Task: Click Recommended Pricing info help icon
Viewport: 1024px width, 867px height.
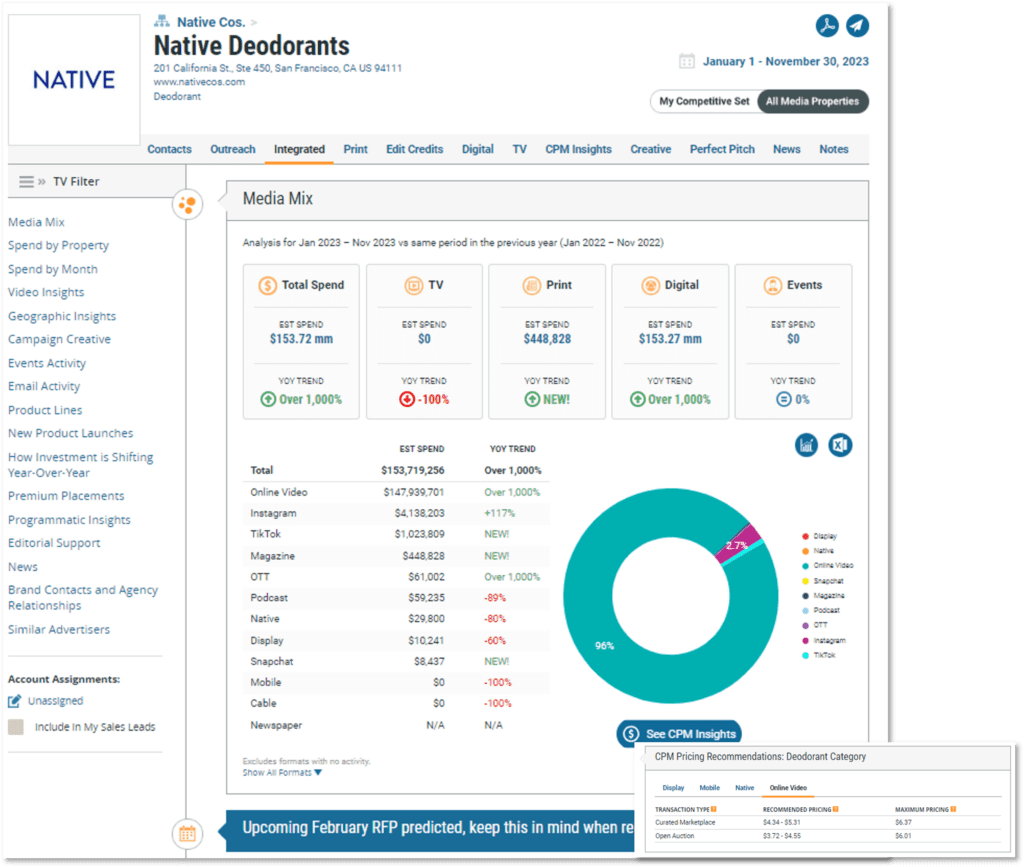Action: point(835,810)
